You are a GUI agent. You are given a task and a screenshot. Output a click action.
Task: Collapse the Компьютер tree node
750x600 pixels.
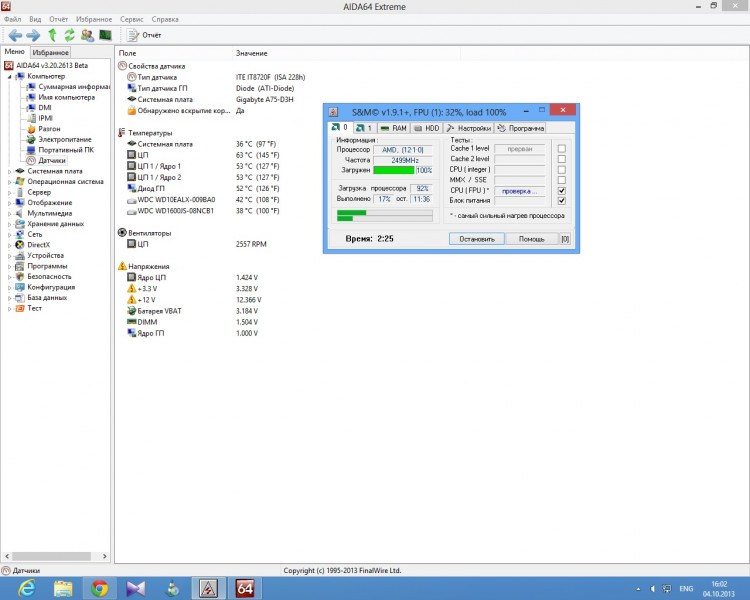click(9, 77)
